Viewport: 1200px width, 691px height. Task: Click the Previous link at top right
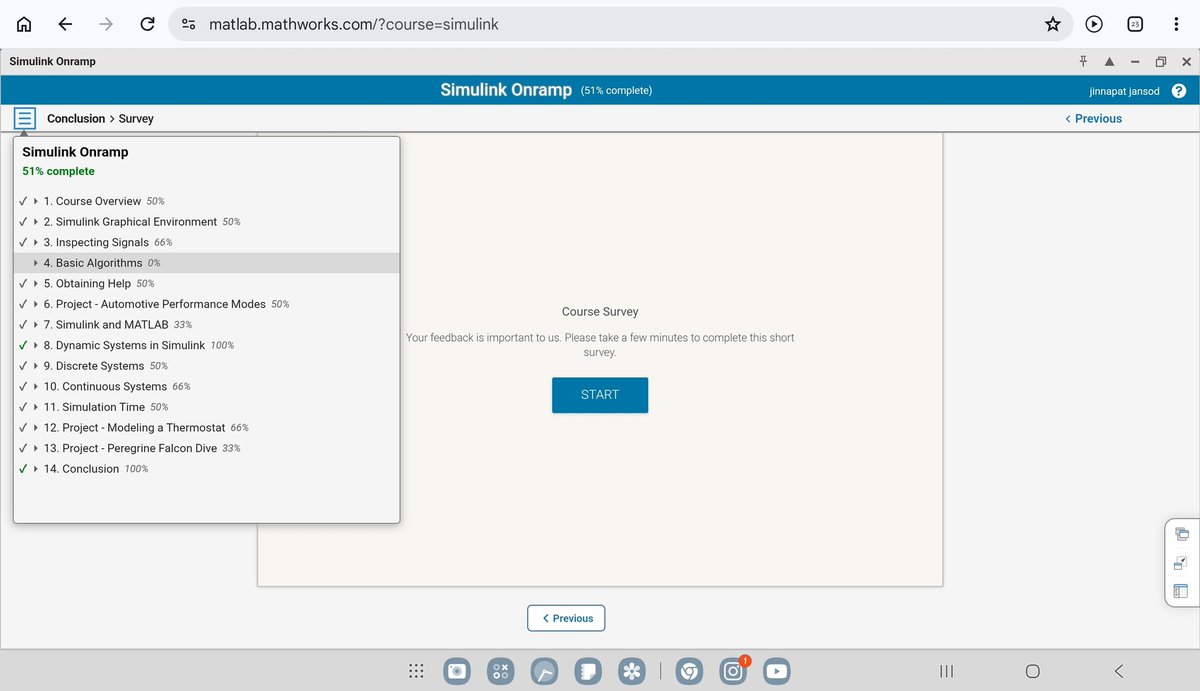(x=1093, y=118)
